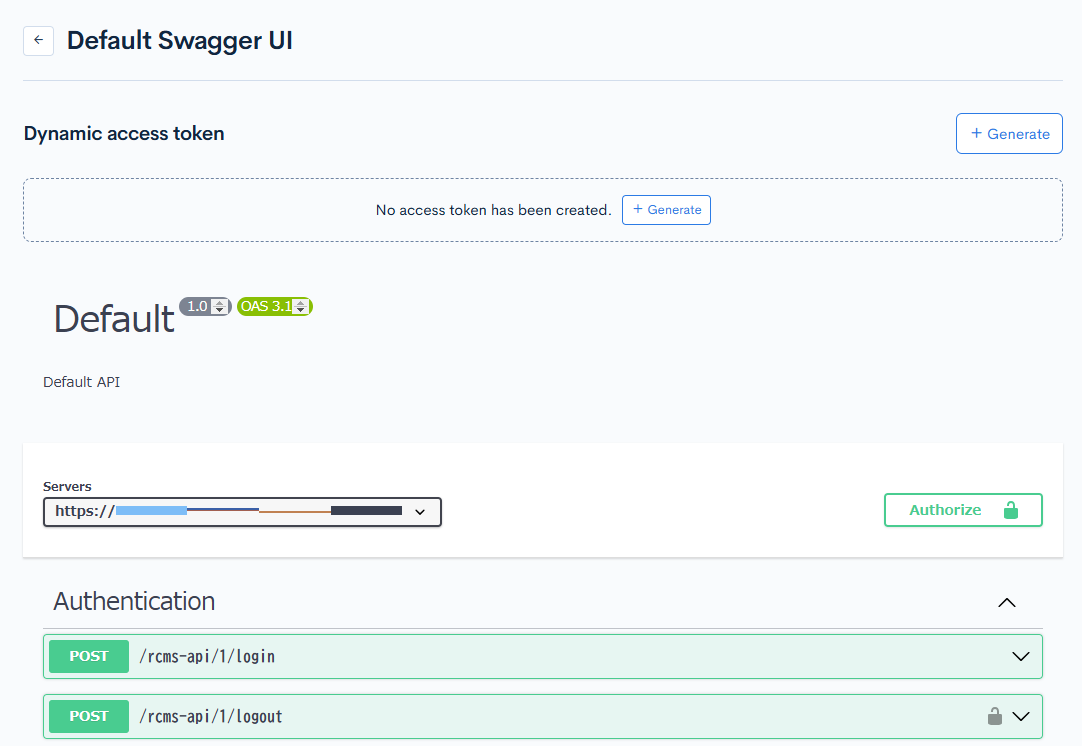Click the stepper arrows on OAS 3.1
Viewport: 1082px width, 746px height.
pyautogui.click(x=302, y=306)
